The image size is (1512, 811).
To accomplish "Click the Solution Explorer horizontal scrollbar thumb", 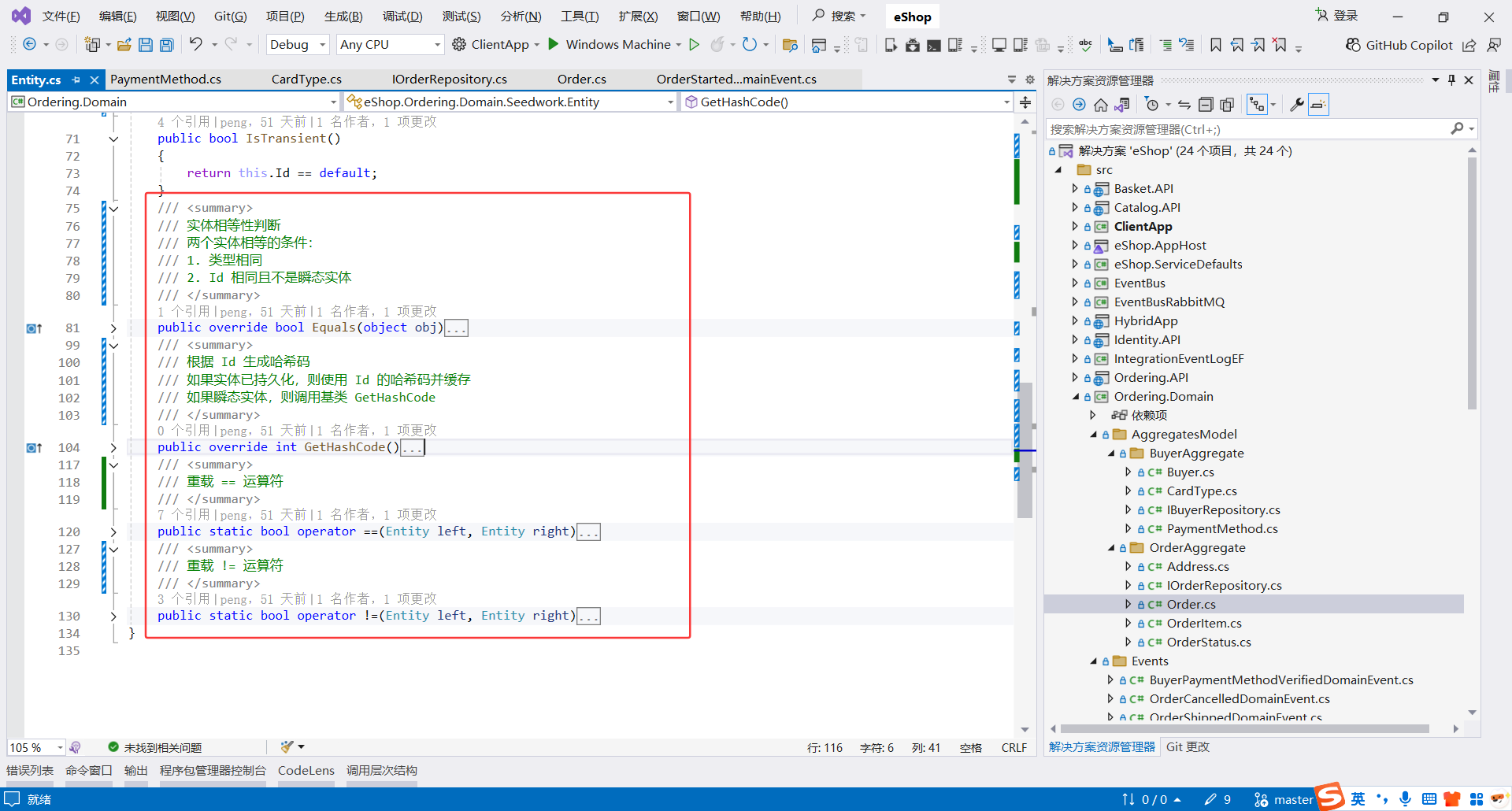I will 1245,729.
